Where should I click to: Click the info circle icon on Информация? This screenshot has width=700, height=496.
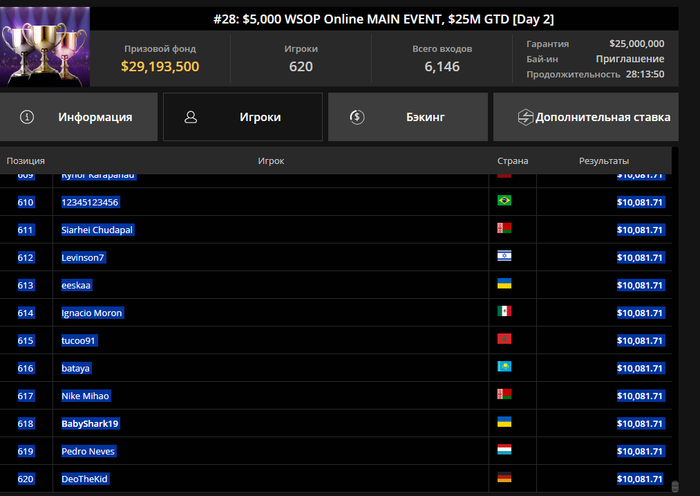(27, 117)
